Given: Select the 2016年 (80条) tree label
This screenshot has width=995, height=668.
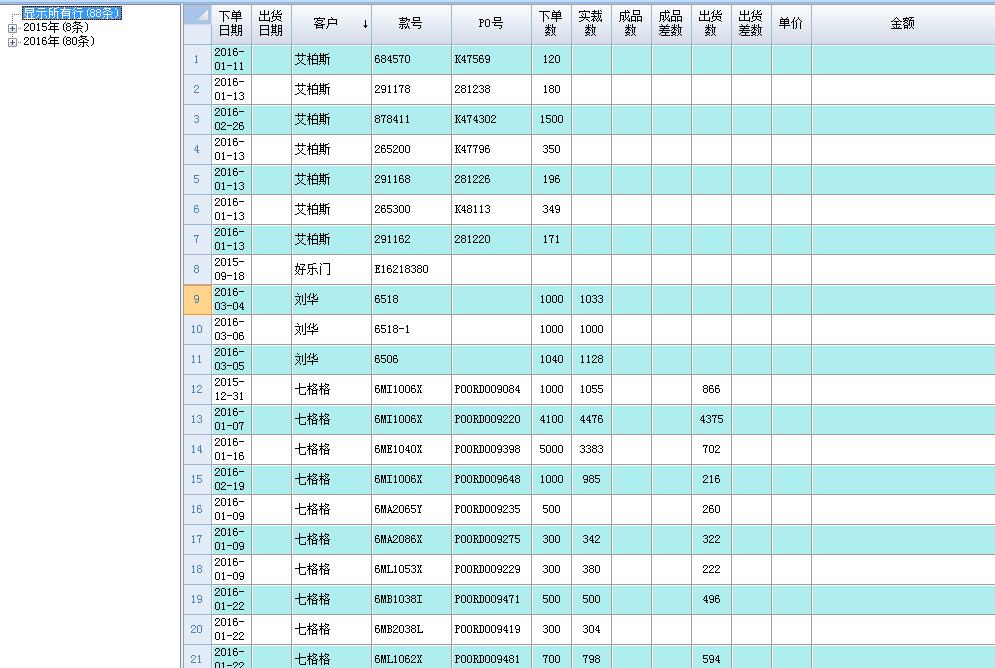Looking at the screenshot, I should (x=59, y=41).
